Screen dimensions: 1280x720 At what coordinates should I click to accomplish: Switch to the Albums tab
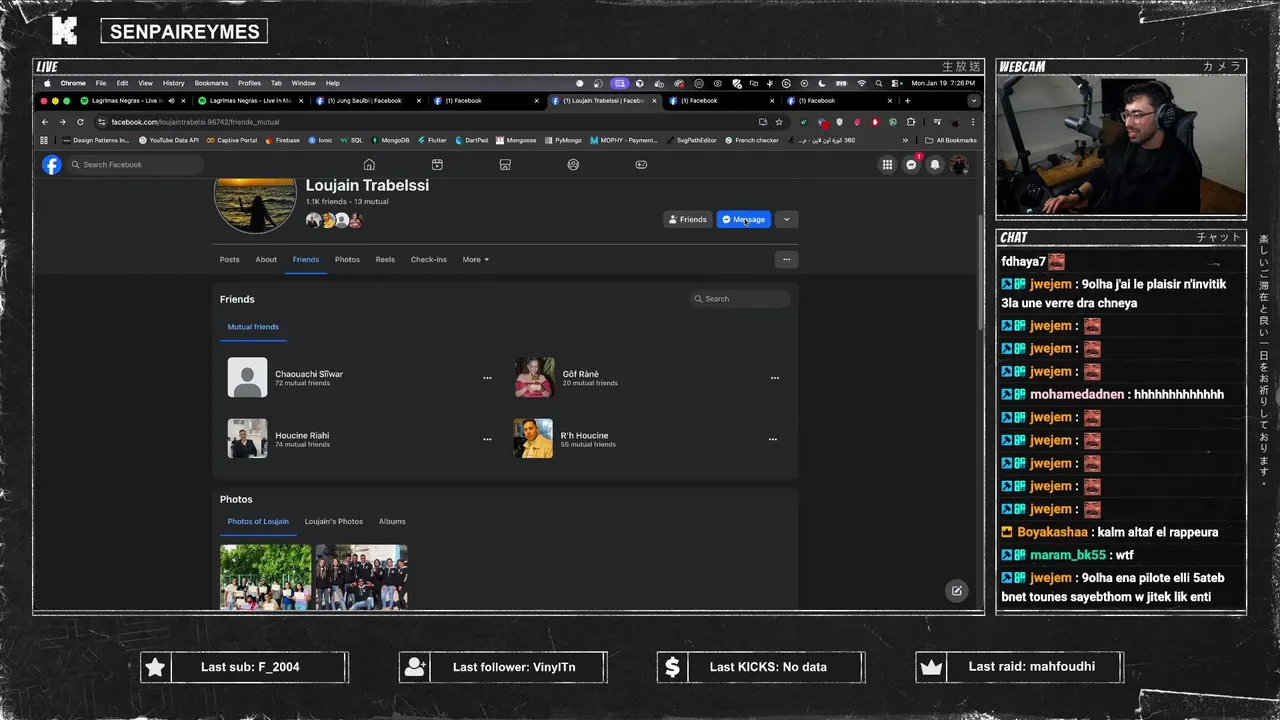point(392,521)
